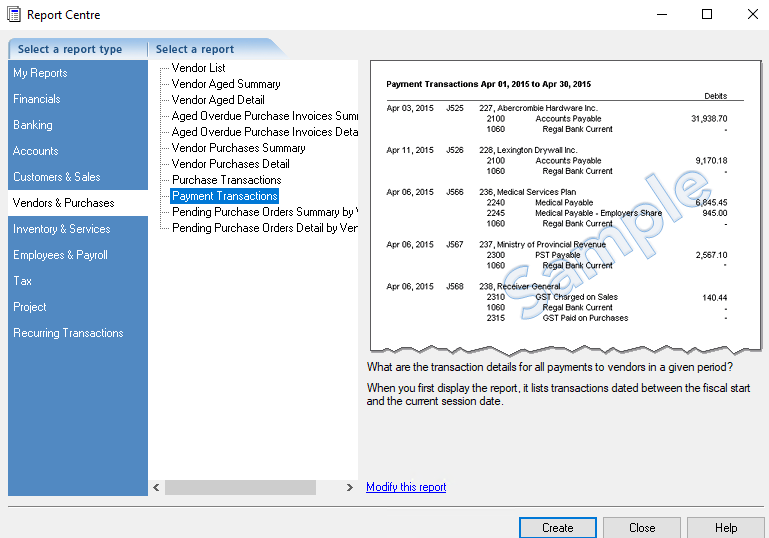Image resolution: width=769 pixels, height=538 pixels.
Task: Click the Modify this report link
Action: 406,487
